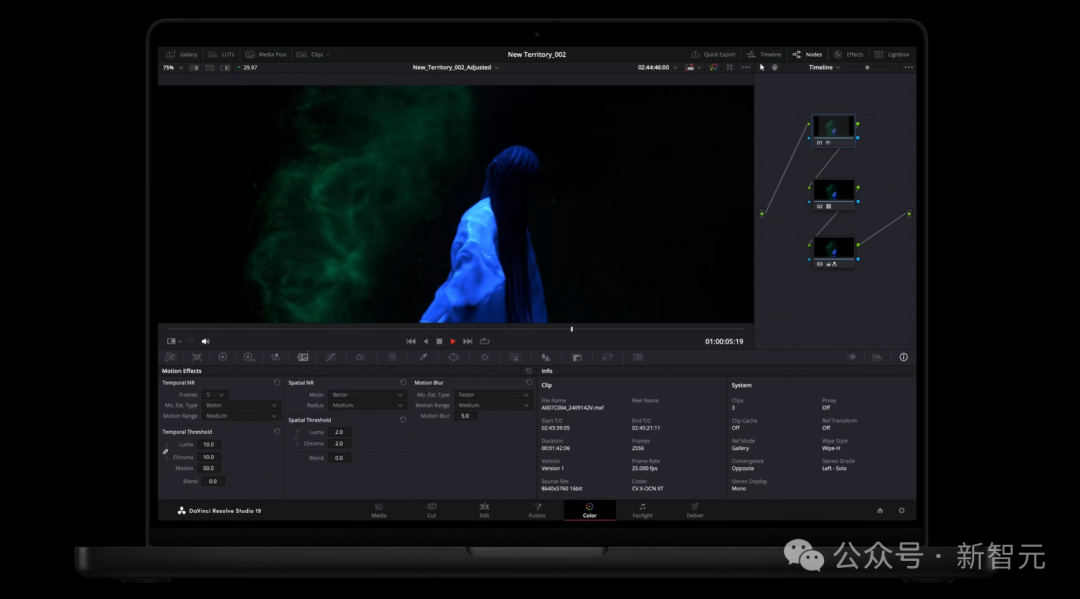Open Spatial NR Radius dropdown
This screenshot has width=1080, height=599.
pos(366,406)
